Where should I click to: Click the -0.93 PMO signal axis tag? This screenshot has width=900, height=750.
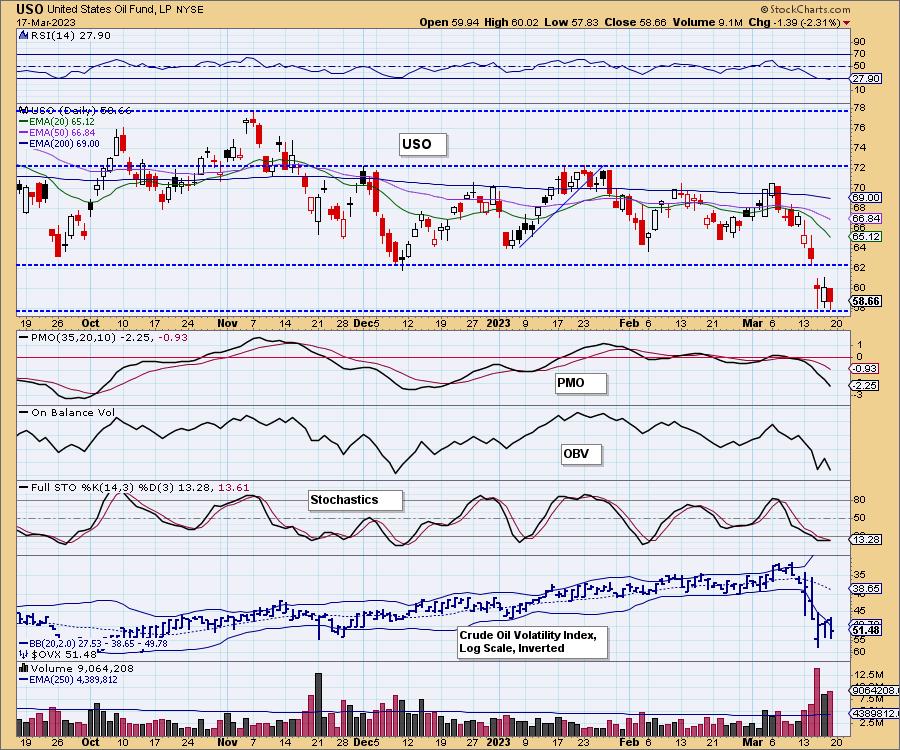point(864,368)
